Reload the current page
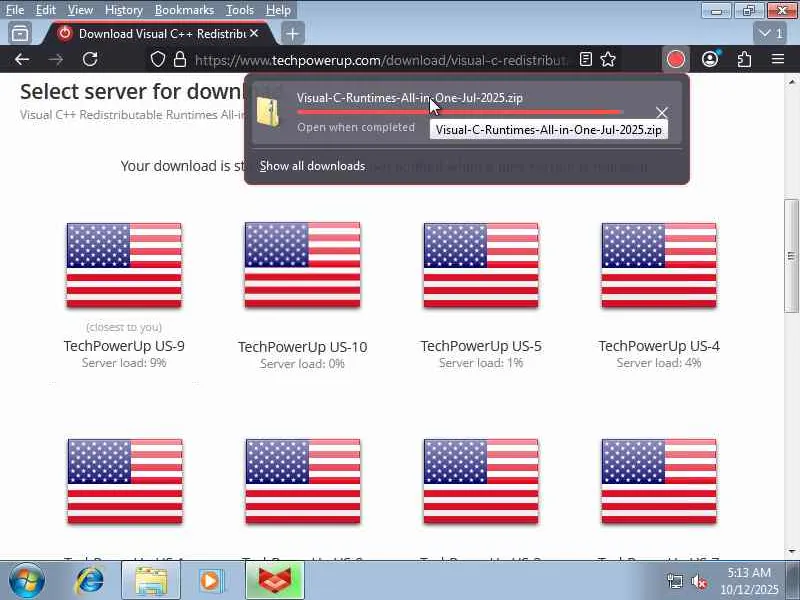Screen dimensions: 800x600 90,60
